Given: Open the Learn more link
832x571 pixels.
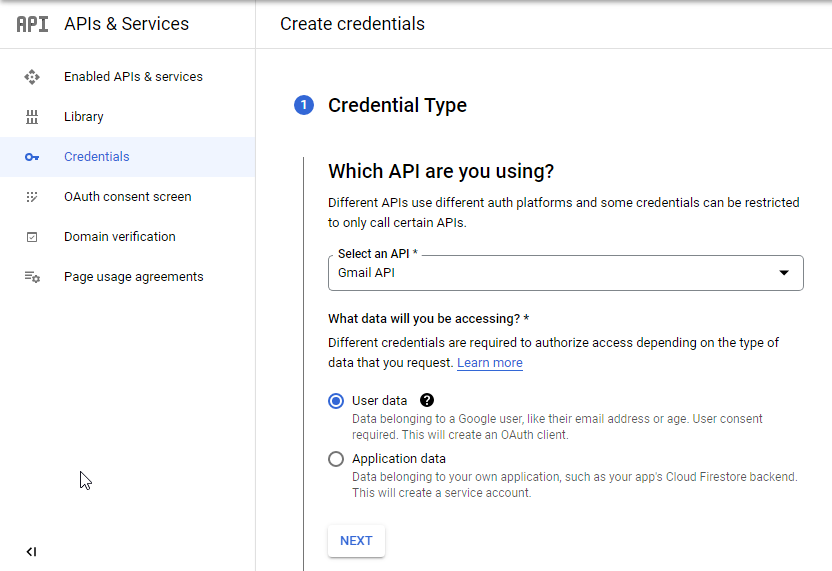Looking at the screenshot, I should click(x=490, y=362).
